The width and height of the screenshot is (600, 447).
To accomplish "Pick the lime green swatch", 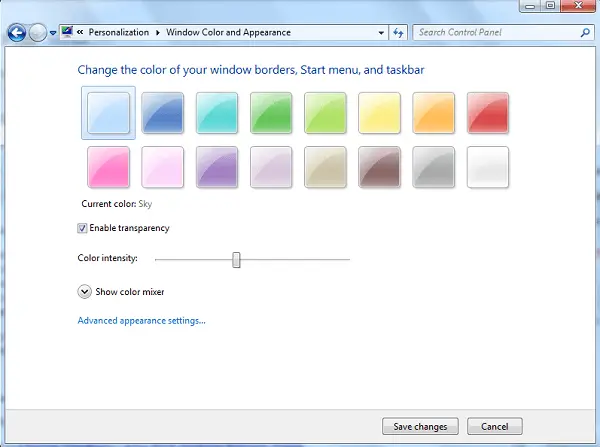I will (x=325, y=113).
